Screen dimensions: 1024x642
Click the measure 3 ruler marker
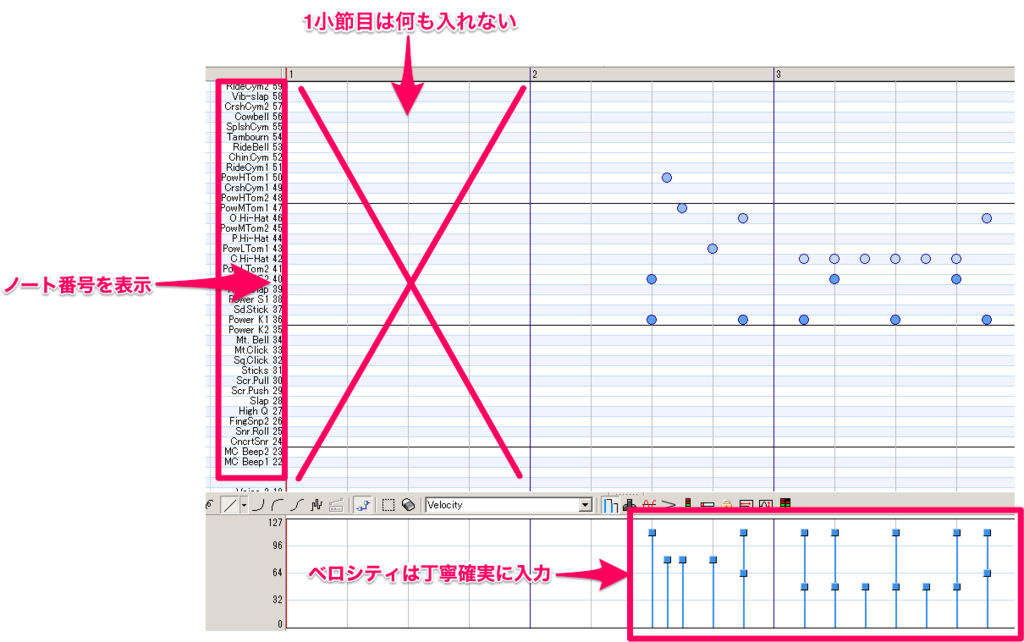[x=778, y=74]
